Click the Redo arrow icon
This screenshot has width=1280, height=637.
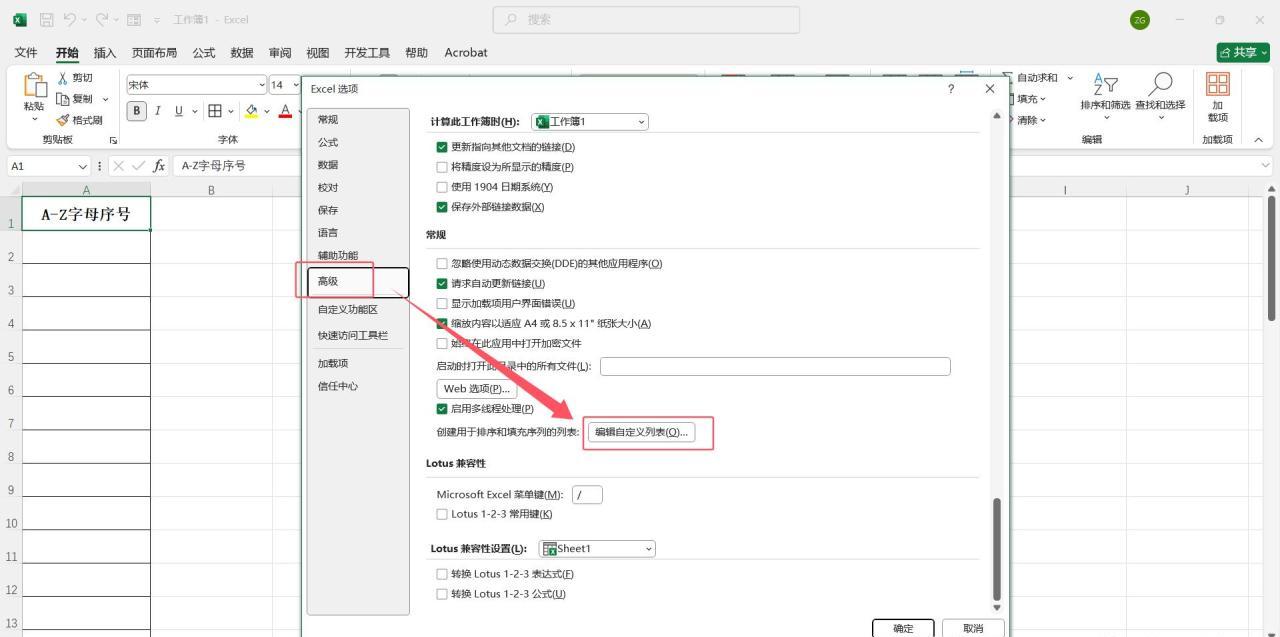click(101, 20)
